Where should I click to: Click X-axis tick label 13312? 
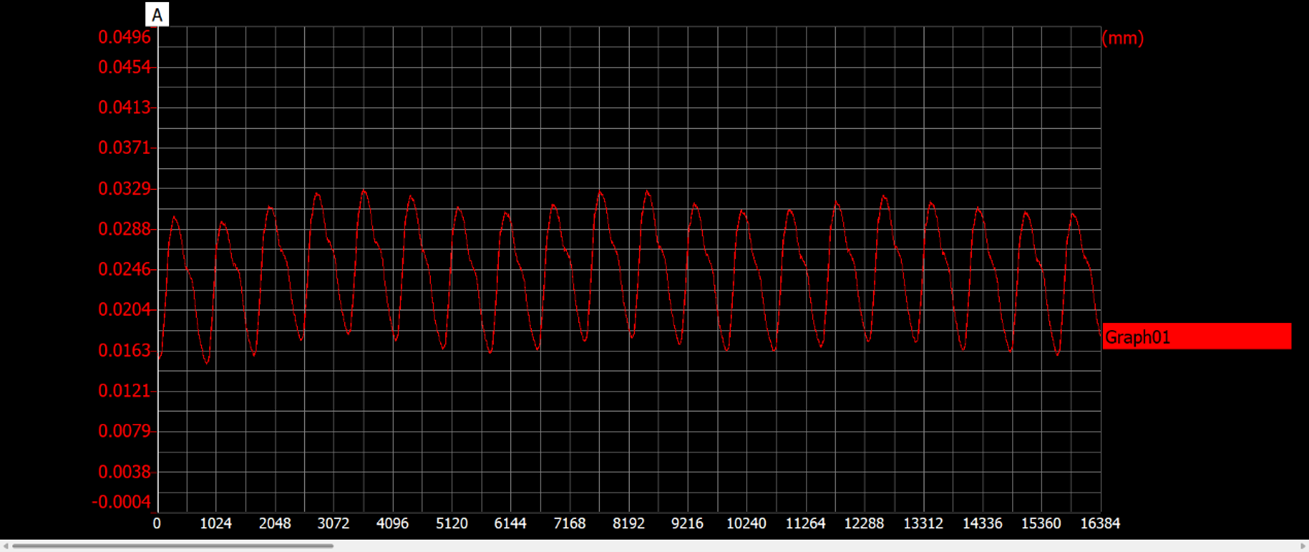(924, 523)
